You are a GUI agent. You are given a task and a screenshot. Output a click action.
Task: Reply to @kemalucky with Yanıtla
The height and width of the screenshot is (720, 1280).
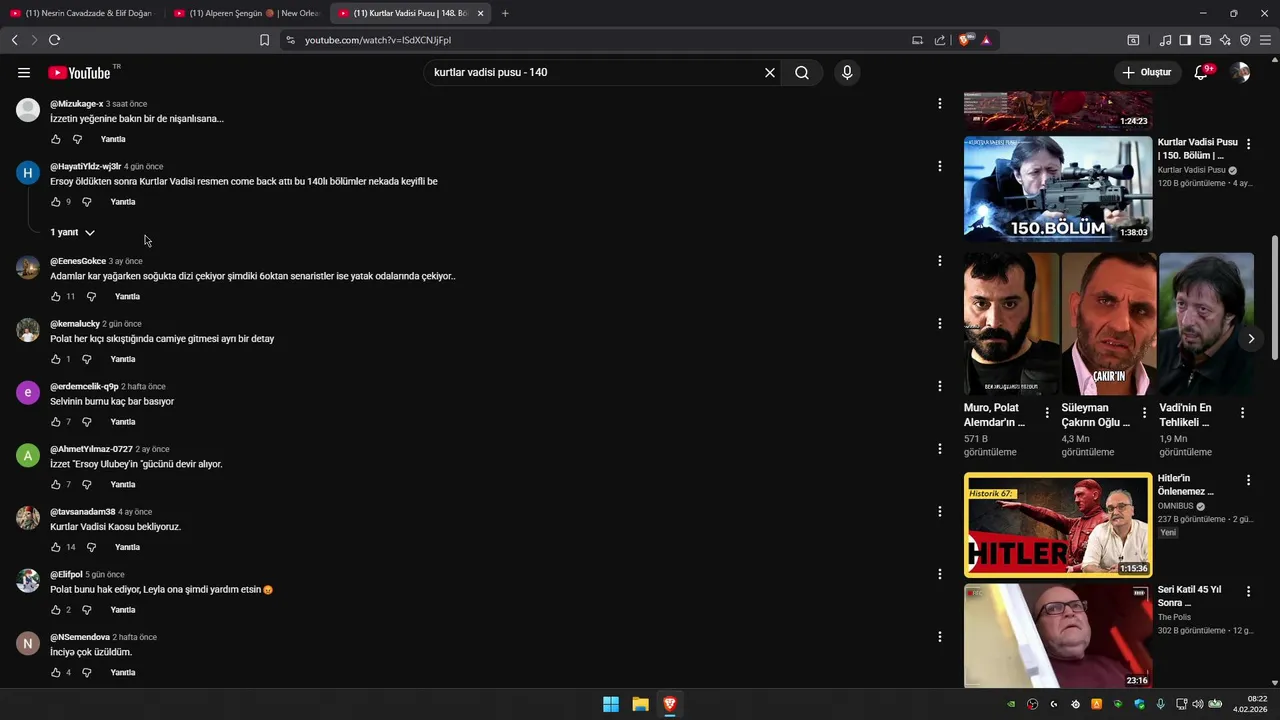click(x=123, y=359)
